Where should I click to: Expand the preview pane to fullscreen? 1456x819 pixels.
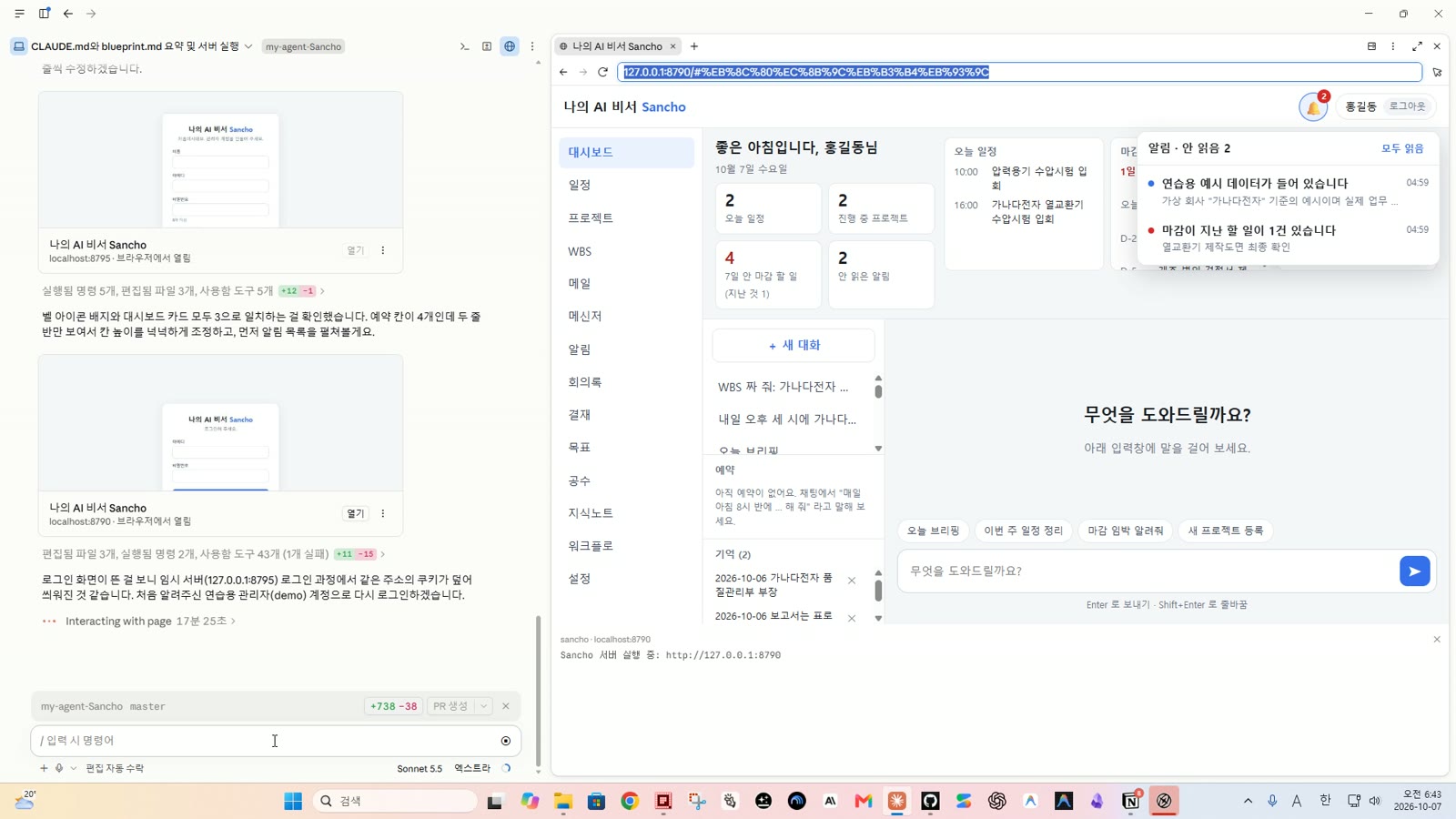coord(1417,46)
